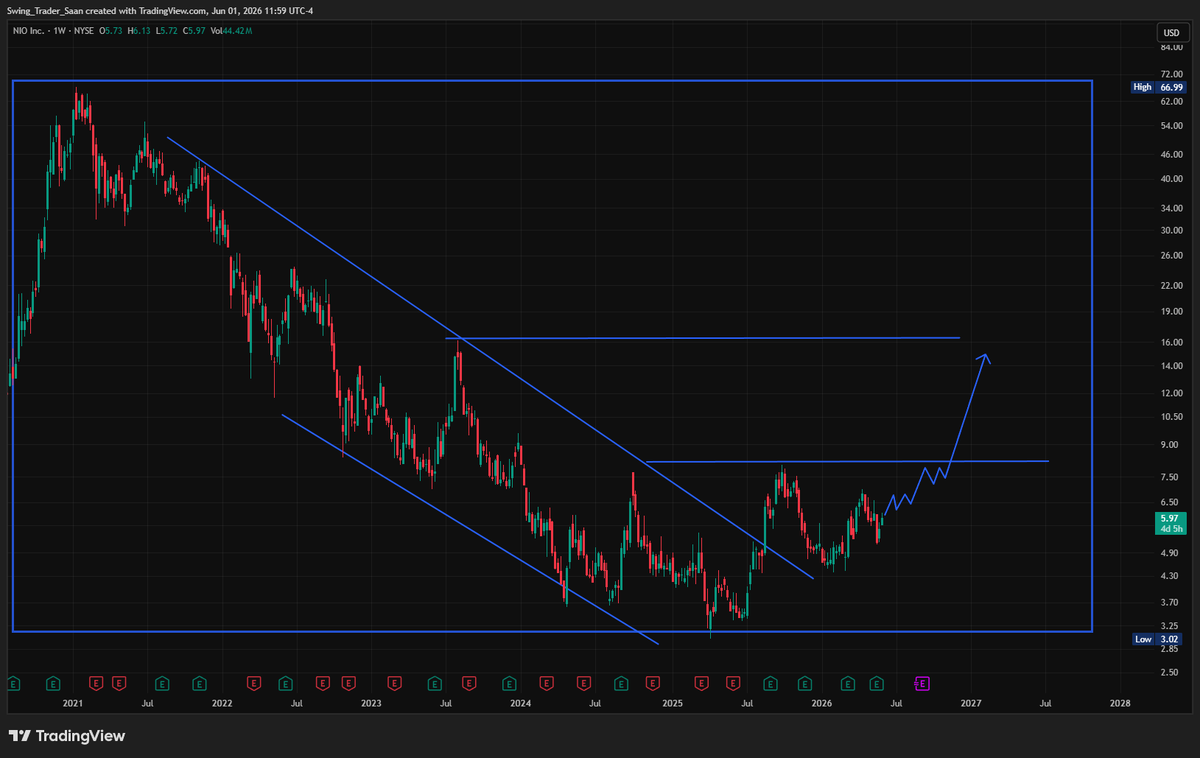Click the 6.50 price axis label
The image size is (1200, 758).
click(1169, 502)
